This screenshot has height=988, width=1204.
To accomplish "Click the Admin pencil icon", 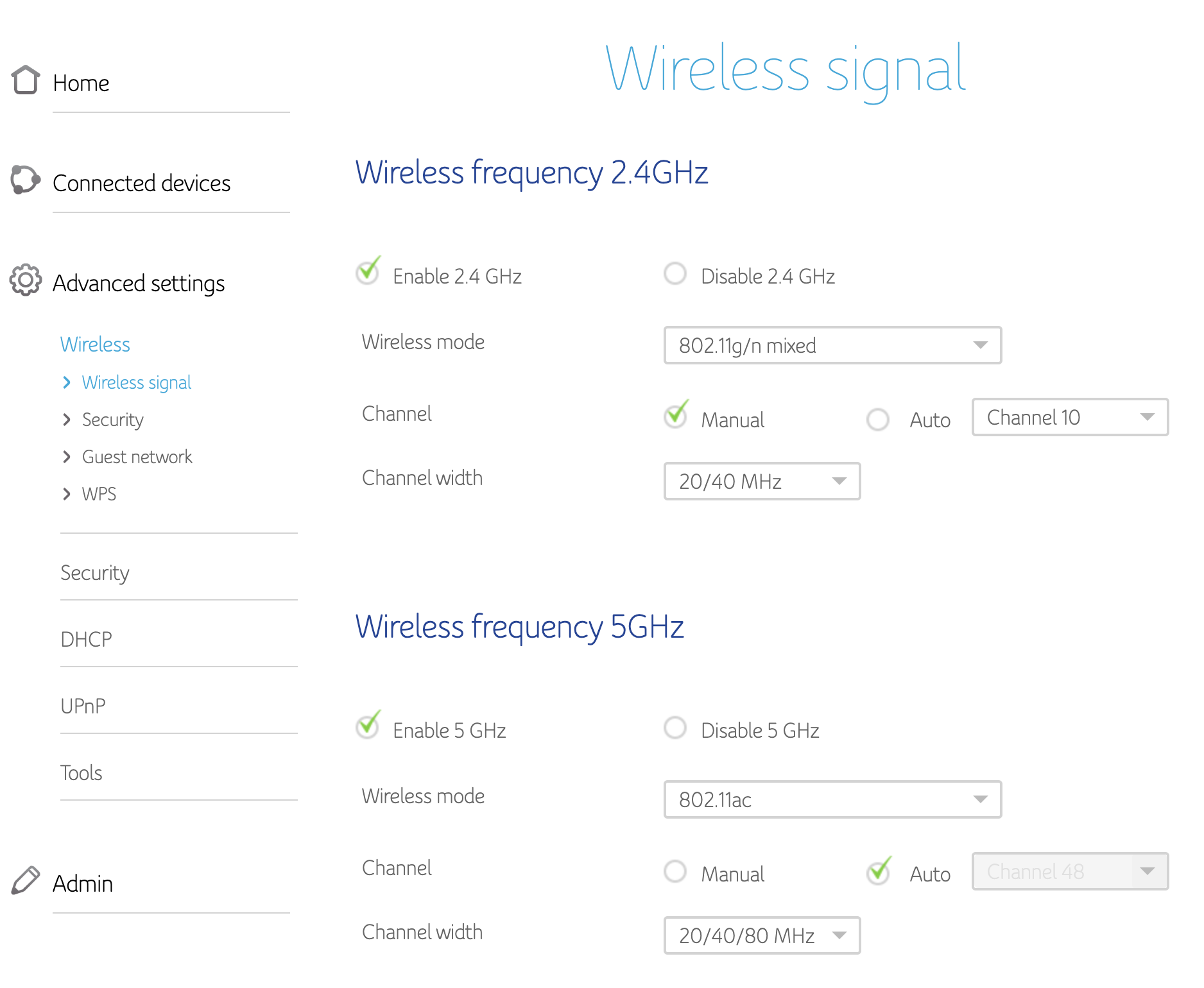I will [26, 880].
